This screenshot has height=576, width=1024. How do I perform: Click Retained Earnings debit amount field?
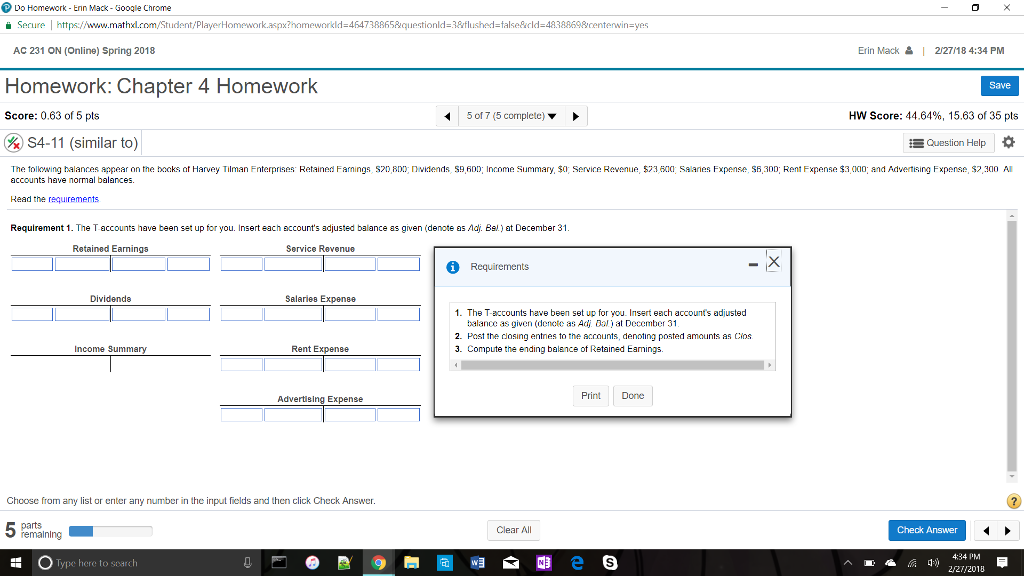coord(83,264)
